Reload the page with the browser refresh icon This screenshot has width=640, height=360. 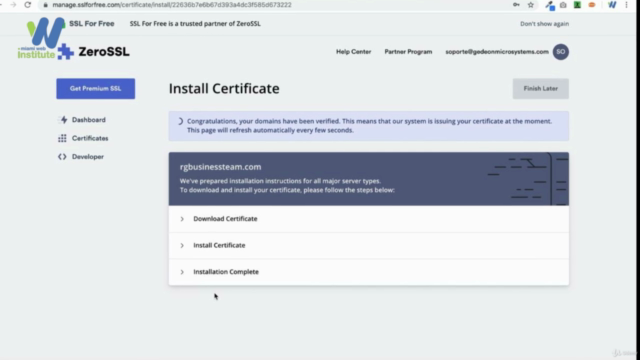click(27, 5)
